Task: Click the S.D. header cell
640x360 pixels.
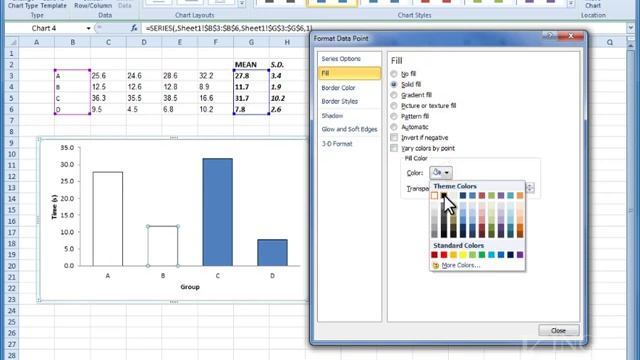Action: pos(287,64)
